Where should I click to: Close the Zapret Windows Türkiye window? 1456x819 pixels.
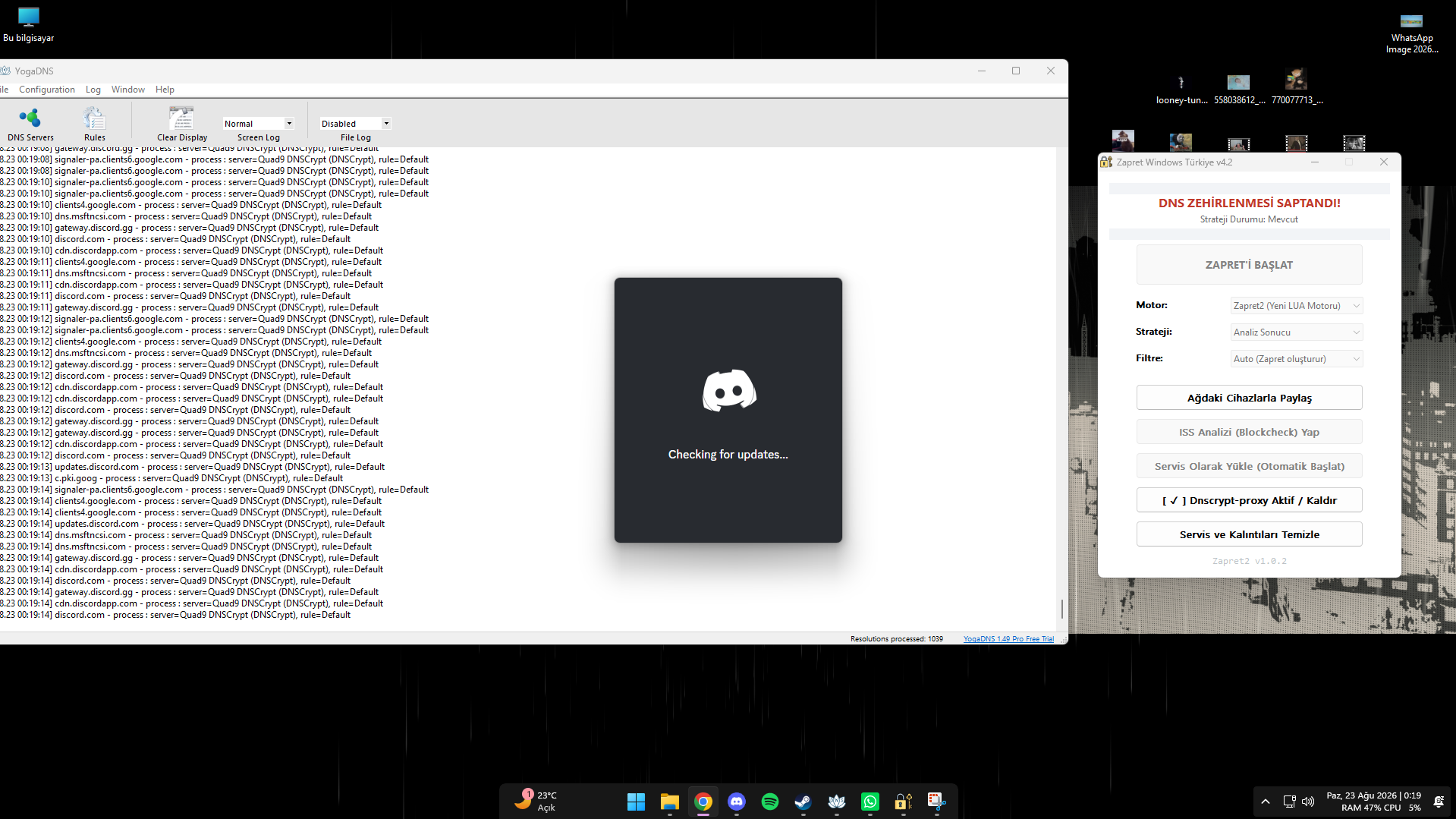(1384, 162)
